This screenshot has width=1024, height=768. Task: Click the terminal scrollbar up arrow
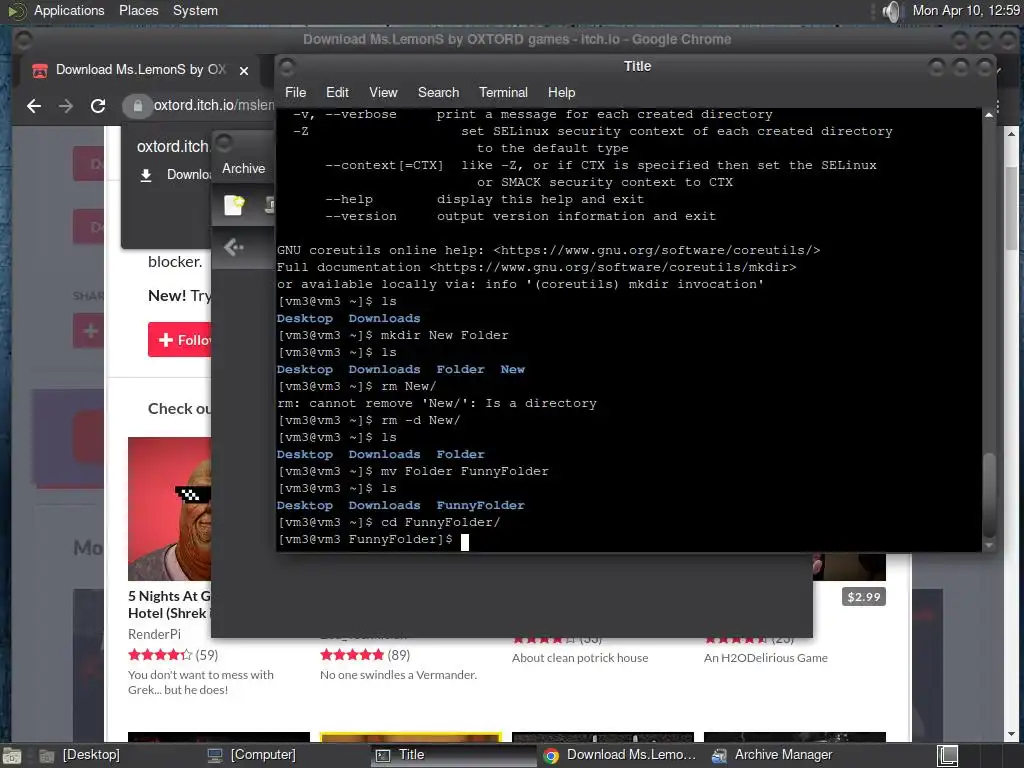coord(989,115)
